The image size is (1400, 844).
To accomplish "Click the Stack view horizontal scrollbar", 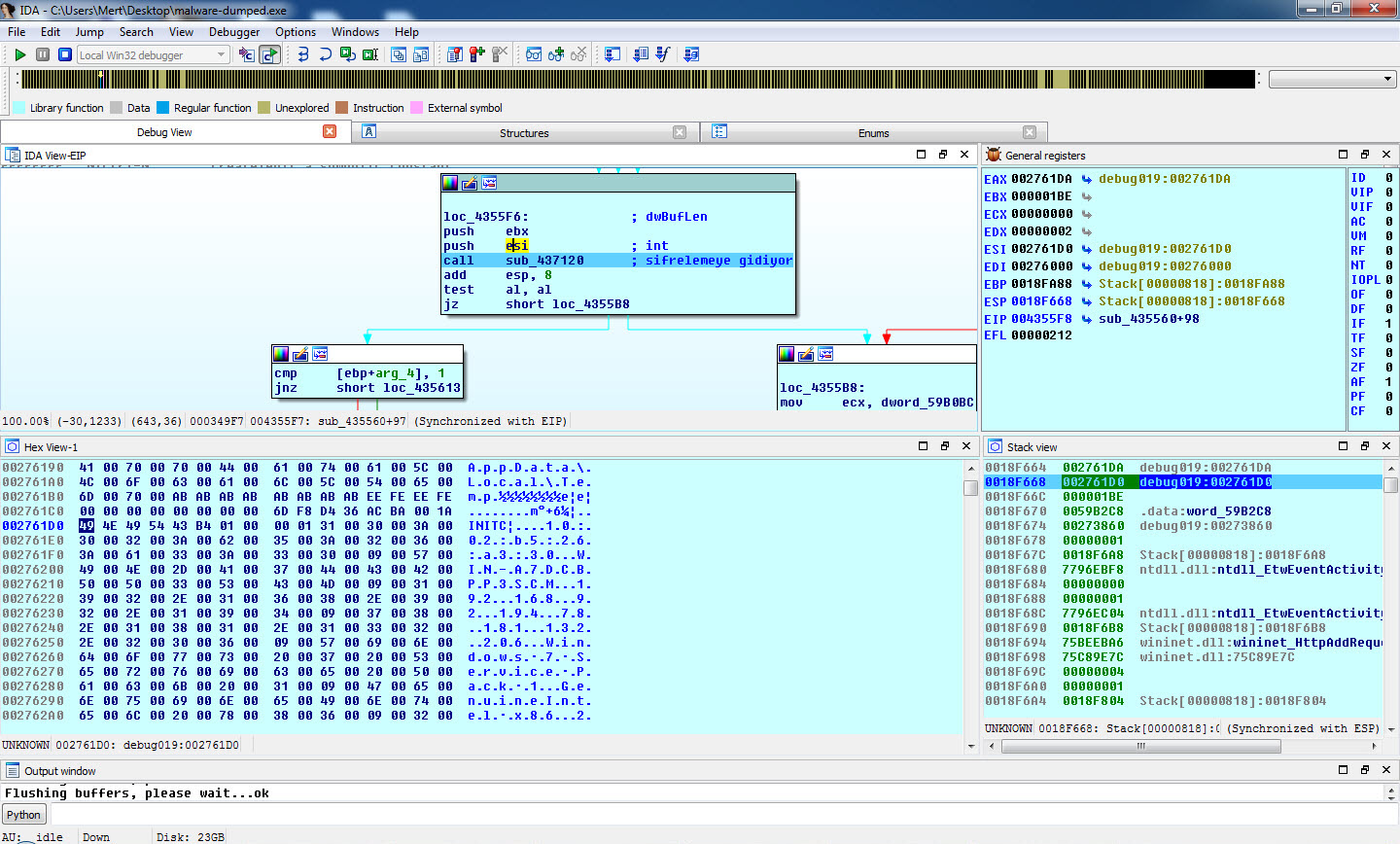I will (1183, 746).
